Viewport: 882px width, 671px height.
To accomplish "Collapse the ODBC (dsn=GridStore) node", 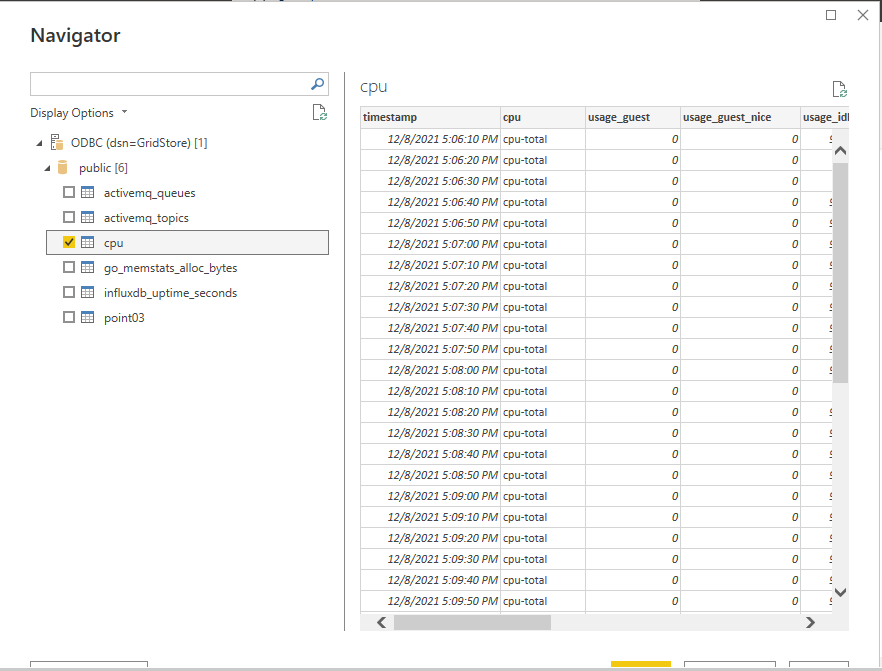I will 38,144.
